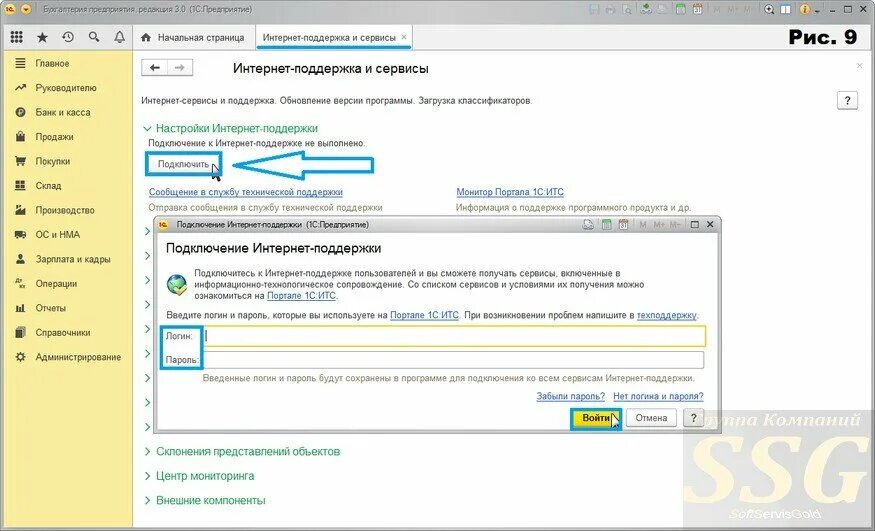The image size is (875, 531).
Task: Open the sections grid menu icon
Action: (16, 37)
